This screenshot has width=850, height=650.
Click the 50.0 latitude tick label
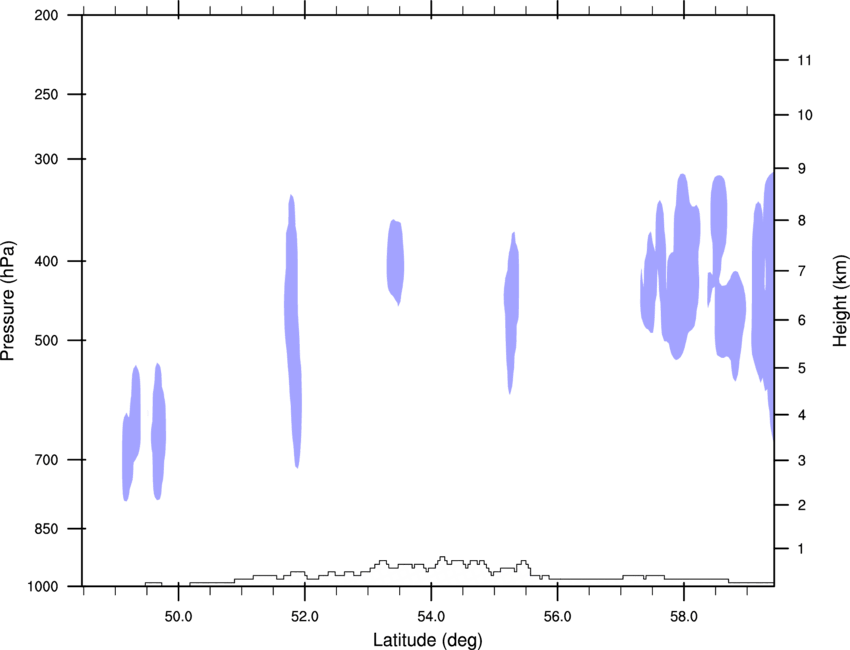(178, 617)
